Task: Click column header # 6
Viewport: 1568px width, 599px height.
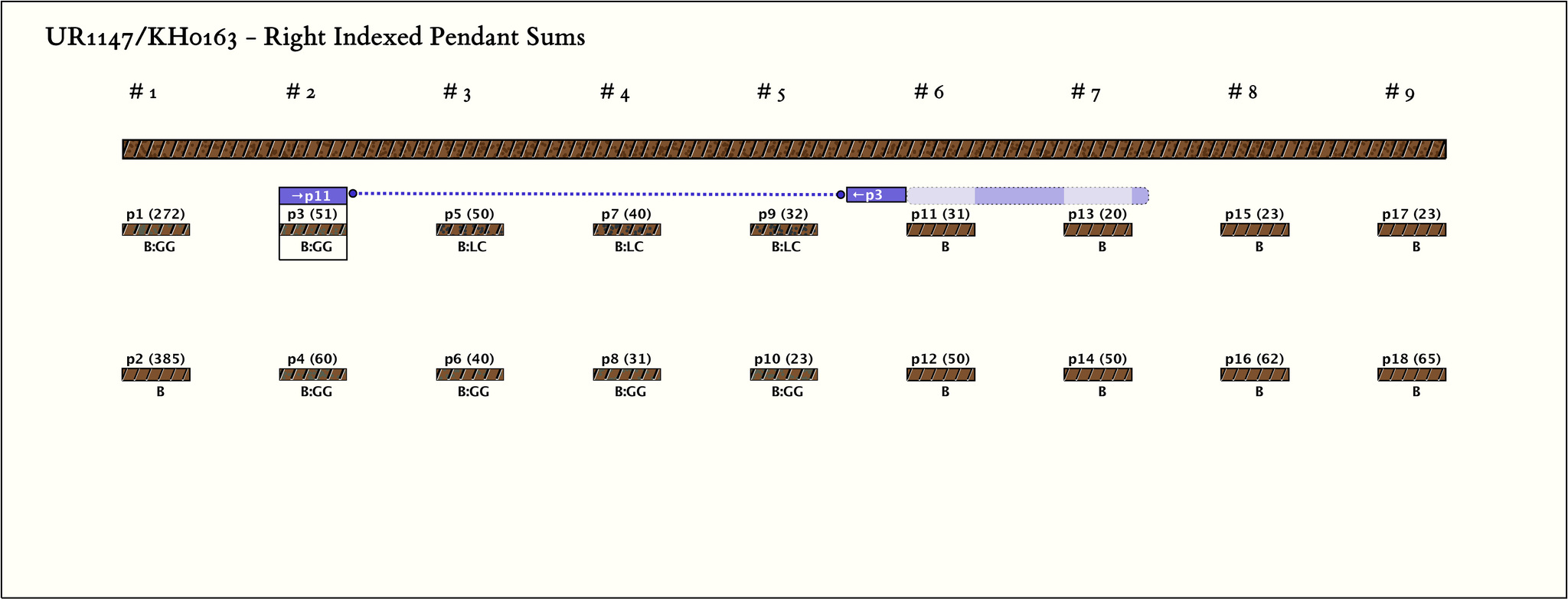Action: (x=929, y=93)
